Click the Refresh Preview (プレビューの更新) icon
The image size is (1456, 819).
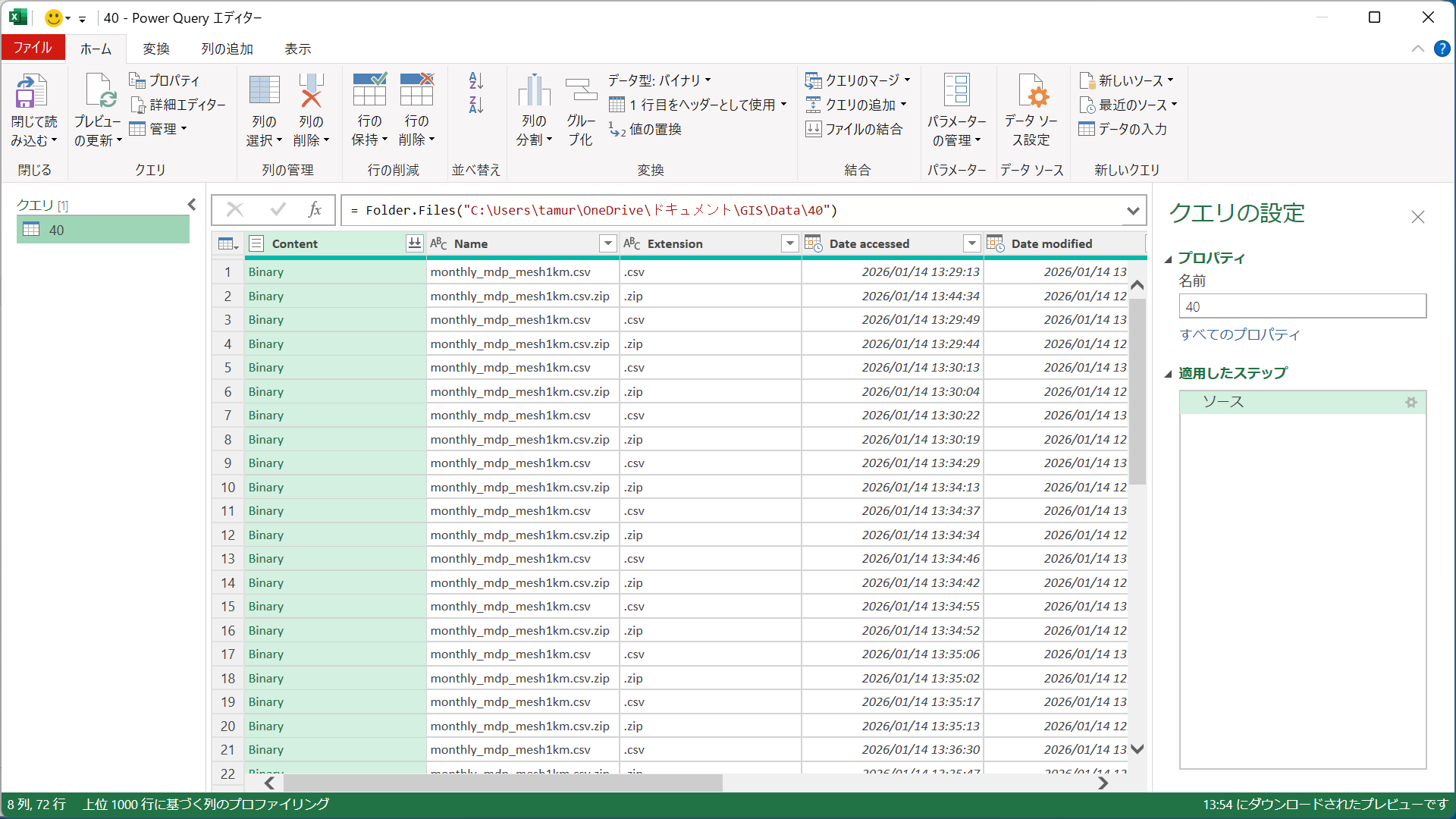pyautogui.click(x=99, y=92)
